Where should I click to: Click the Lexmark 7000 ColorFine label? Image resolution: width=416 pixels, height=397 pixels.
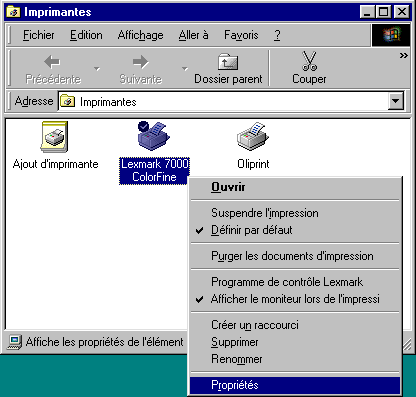(154, 170)
